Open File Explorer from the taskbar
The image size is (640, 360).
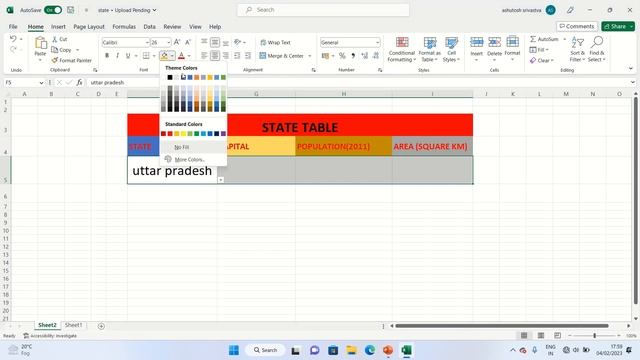351,350
